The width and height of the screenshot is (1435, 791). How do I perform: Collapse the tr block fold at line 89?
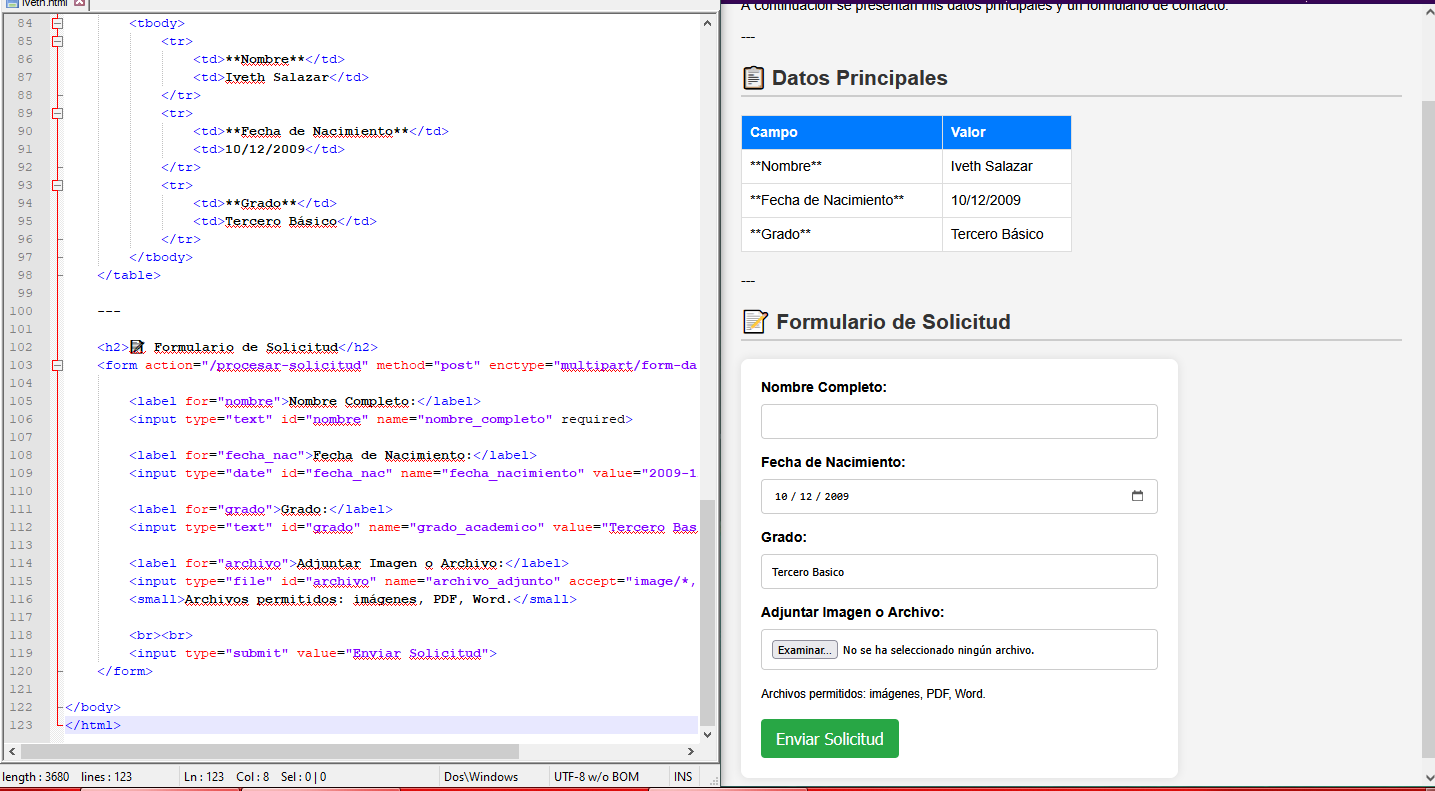[57, 113]
